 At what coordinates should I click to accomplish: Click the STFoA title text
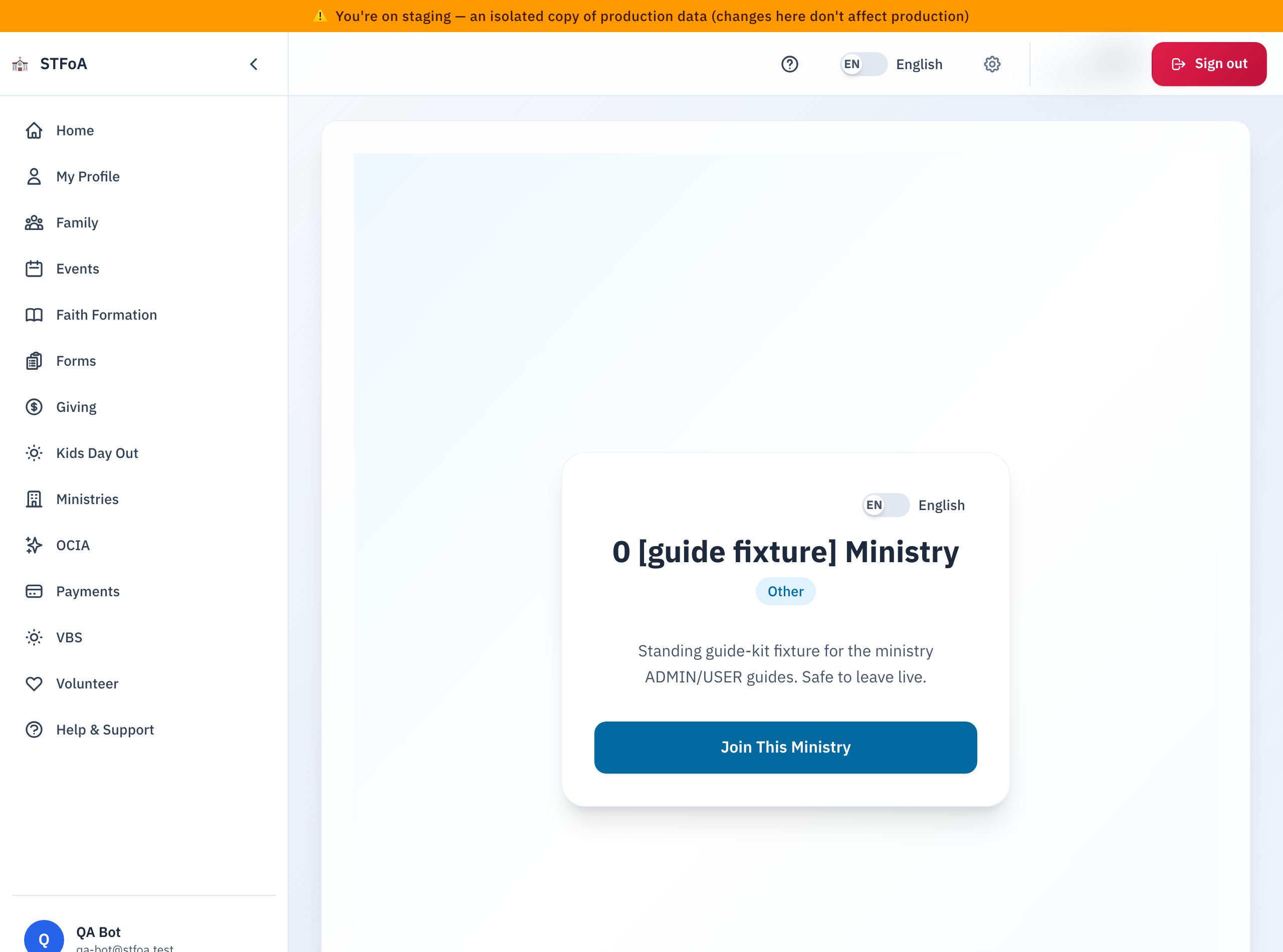coord(64,64)
